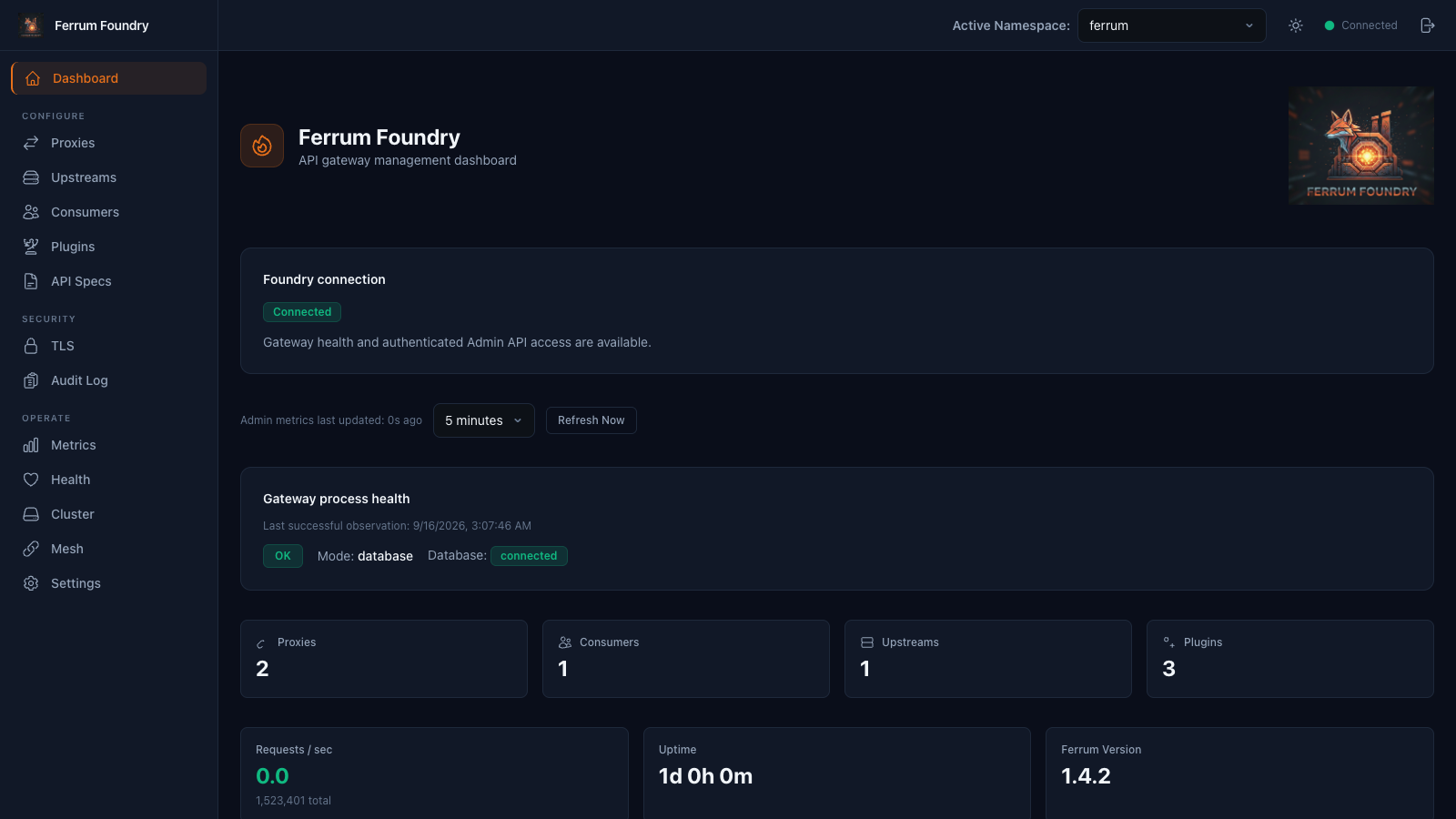Click the OK health status badge

pos(283,556)
